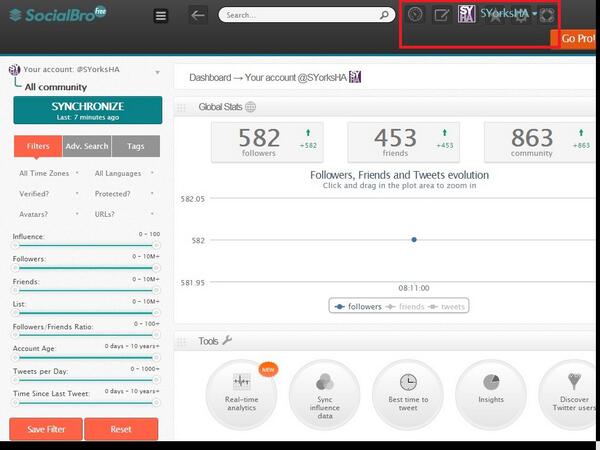Open Best time to tweet tool

408,395
